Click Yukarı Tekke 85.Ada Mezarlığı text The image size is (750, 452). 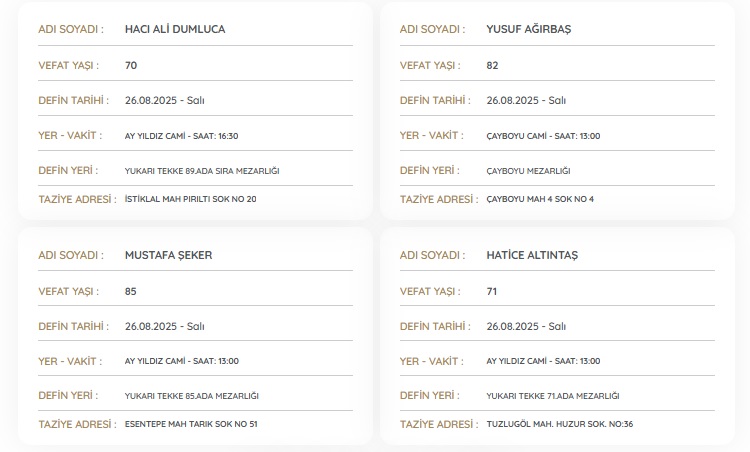192,396
